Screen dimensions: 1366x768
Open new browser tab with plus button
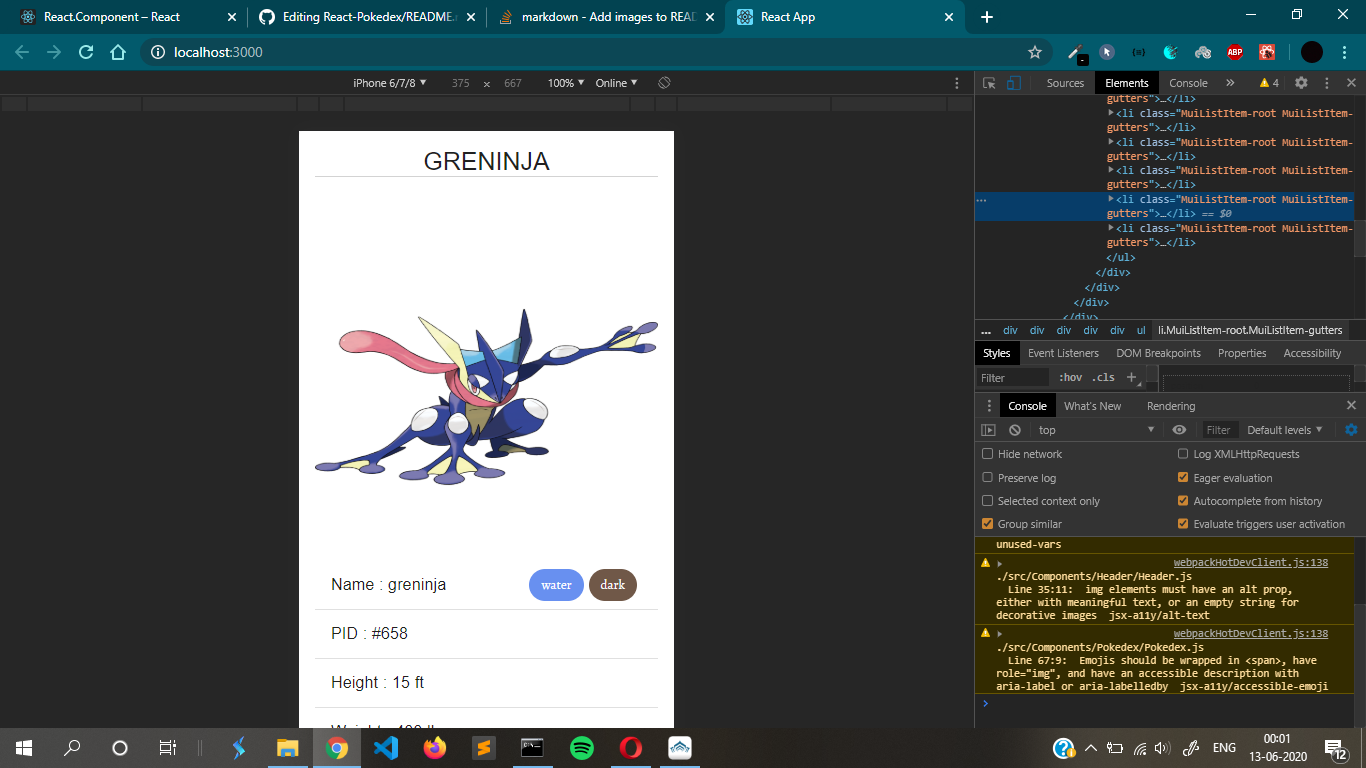click(x=987, y=17)
